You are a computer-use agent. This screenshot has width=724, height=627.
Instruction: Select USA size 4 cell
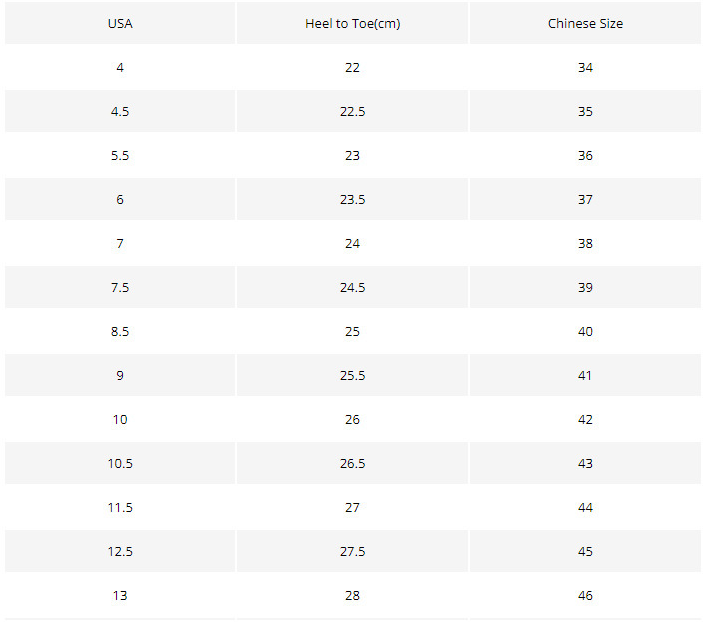[120, 68]
